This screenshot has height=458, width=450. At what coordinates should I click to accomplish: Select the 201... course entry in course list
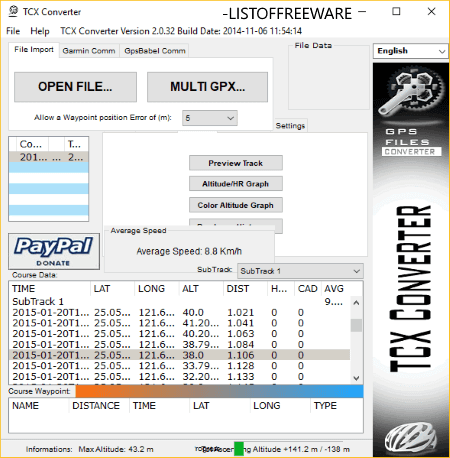pyautogui.click(x=49, y=157)
